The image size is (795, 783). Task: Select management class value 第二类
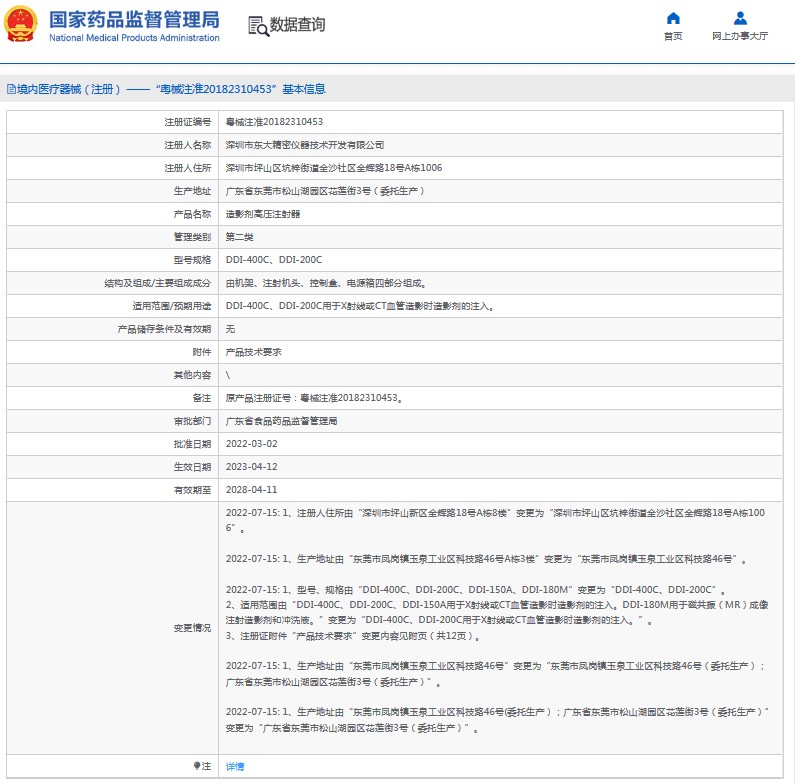pyautogui.click(x=239, y=237)
